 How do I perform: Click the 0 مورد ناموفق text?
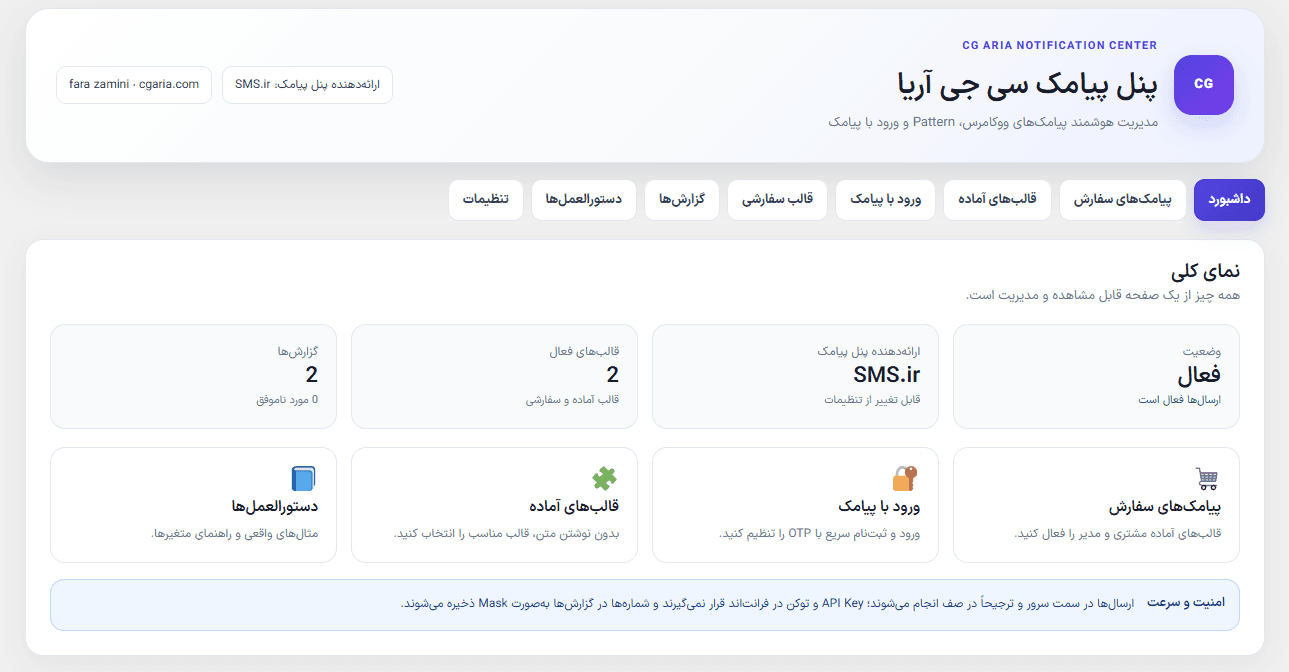coord(287,400)
